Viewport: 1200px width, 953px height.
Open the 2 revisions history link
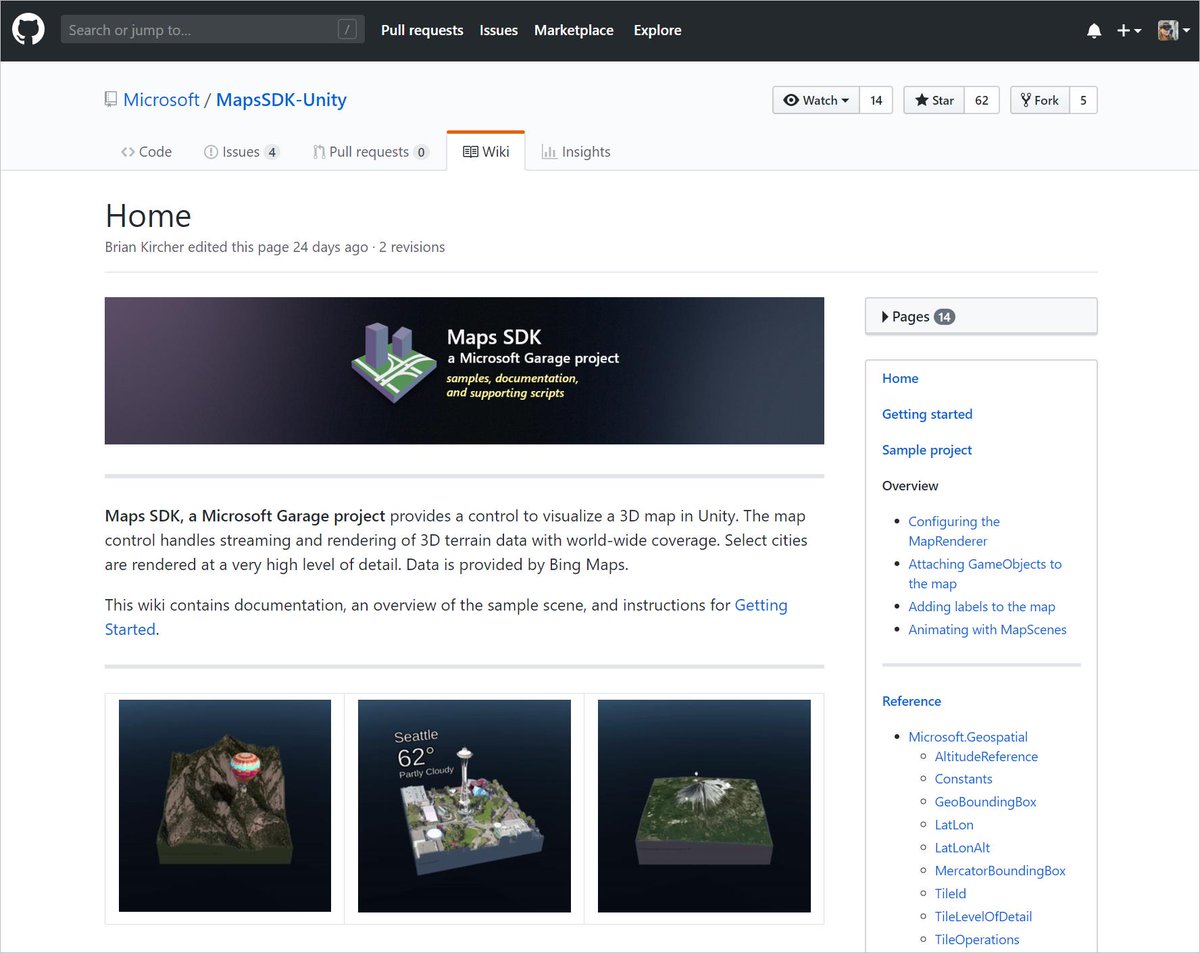click(412, 247)
